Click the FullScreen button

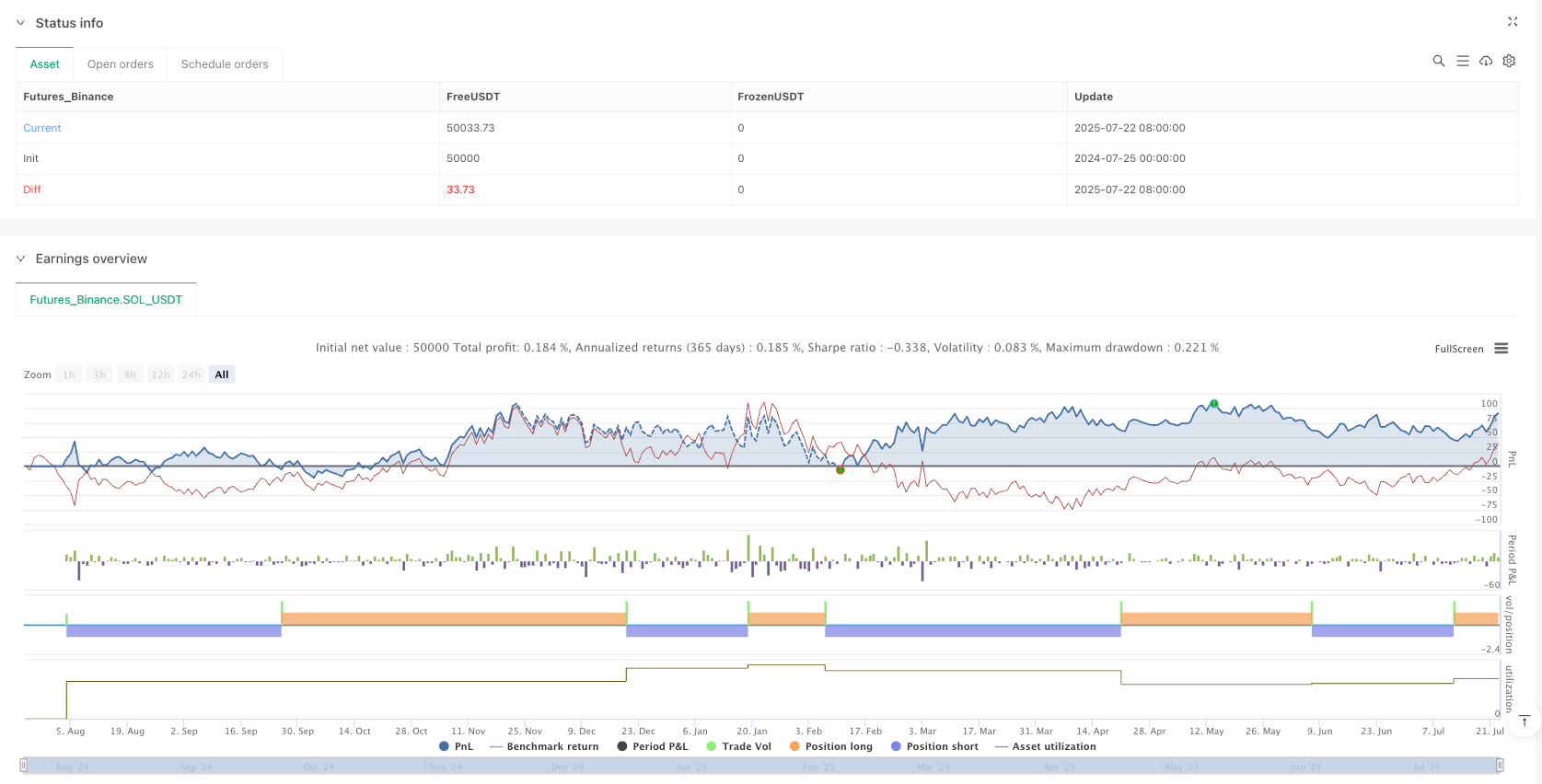(1458, 349)
